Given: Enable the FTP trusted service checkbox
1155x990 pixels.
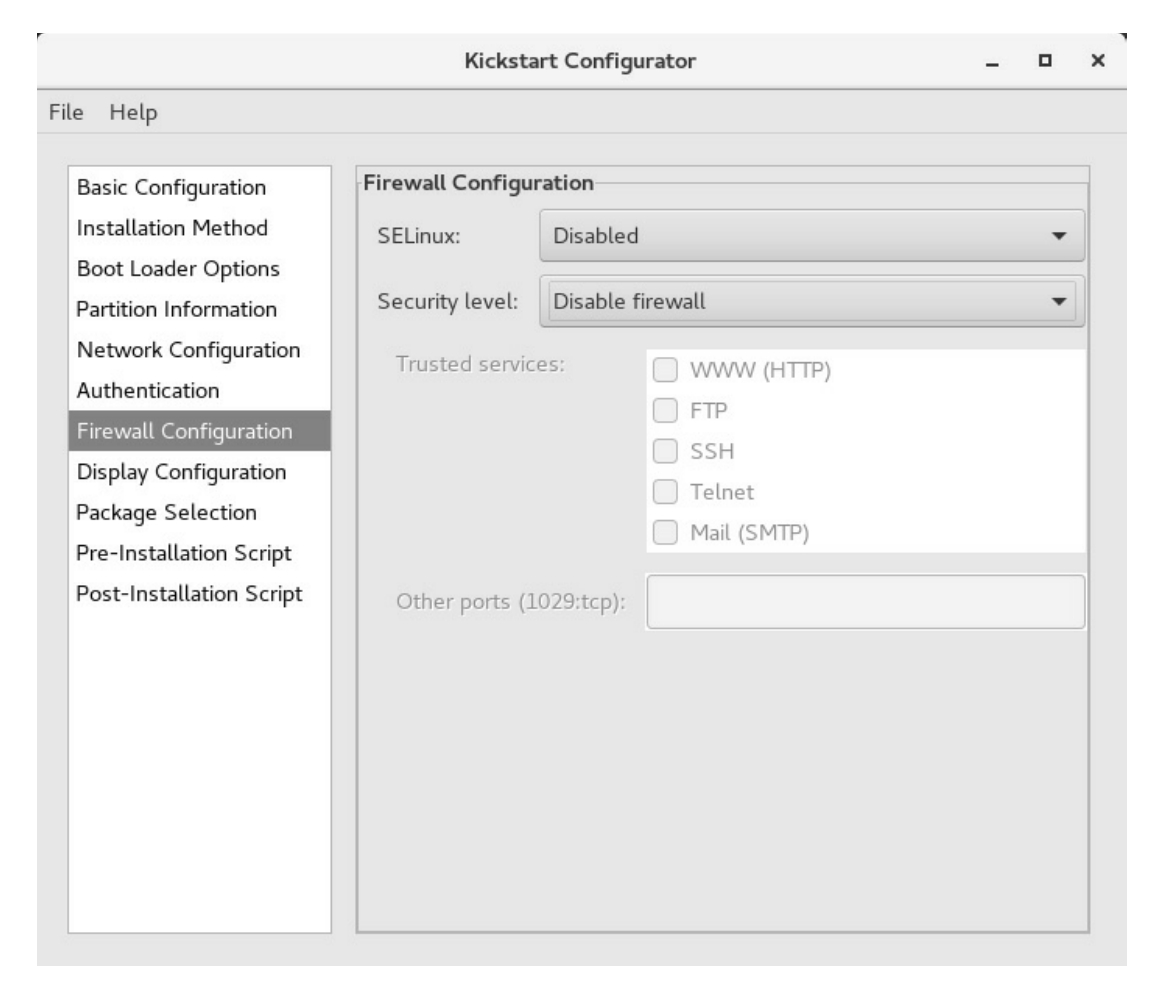Looking at the screenshot, I should point(665,412).
